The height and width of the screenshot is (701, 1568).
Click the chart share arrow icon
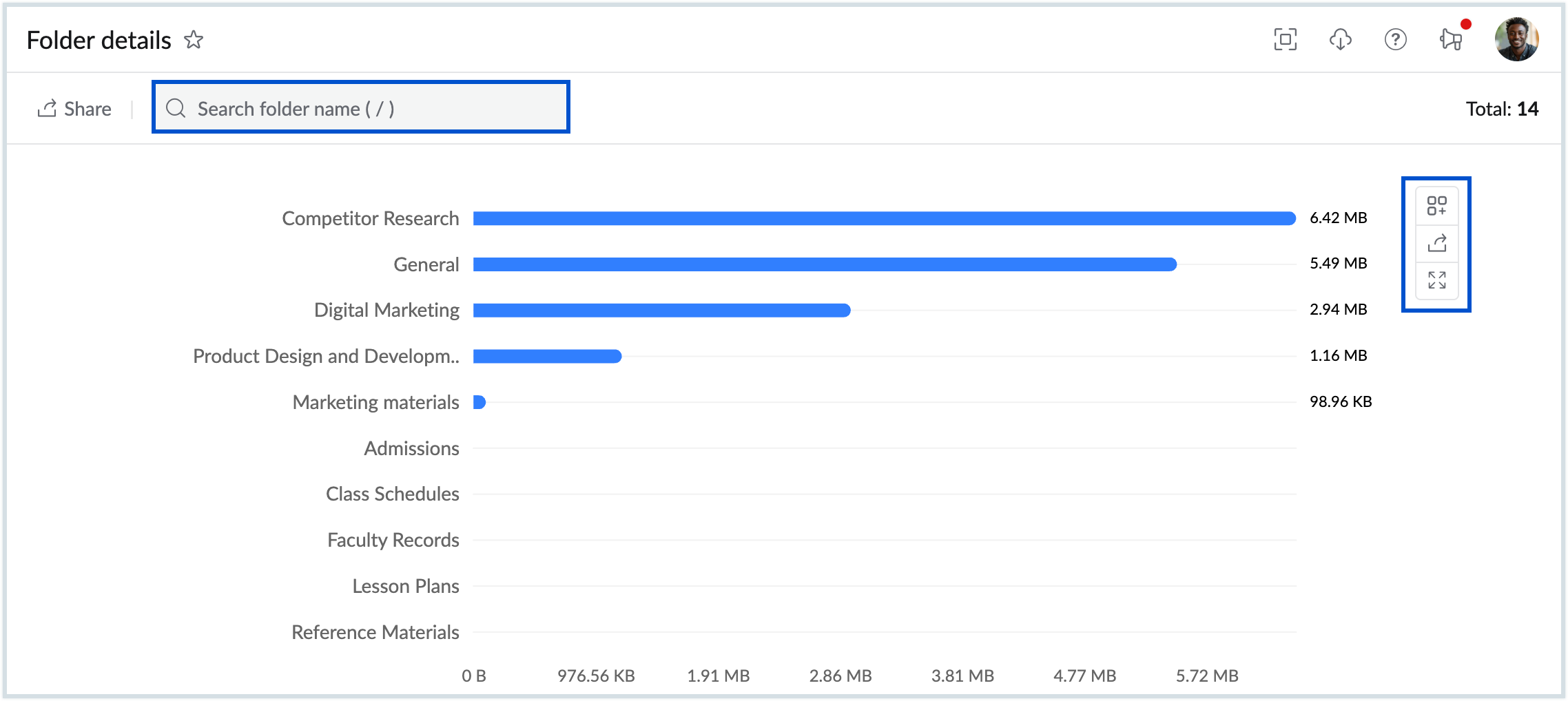(1436, 243)
